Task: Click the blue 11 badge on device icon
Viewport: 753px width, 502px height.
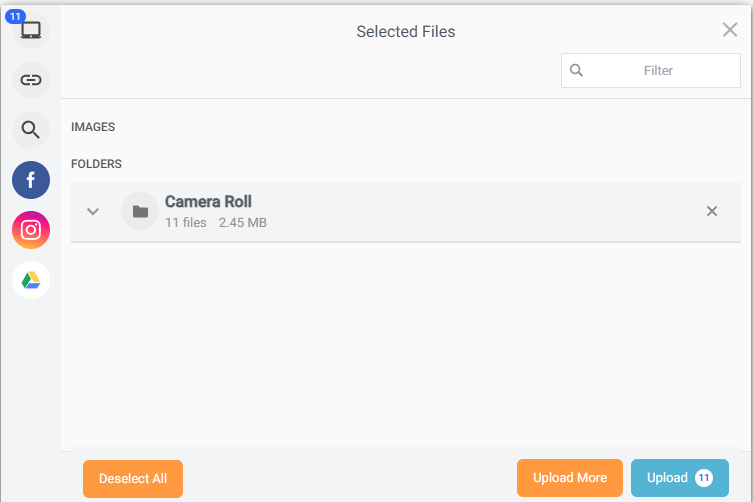Action: (x=15, y=17)
